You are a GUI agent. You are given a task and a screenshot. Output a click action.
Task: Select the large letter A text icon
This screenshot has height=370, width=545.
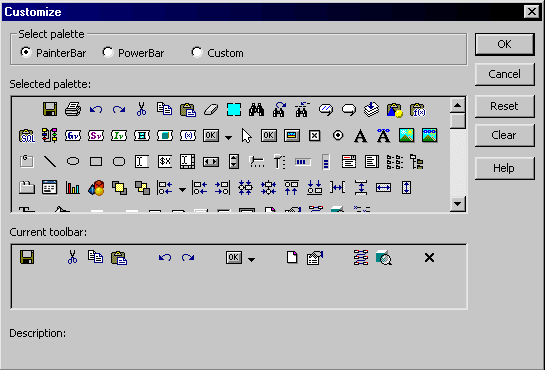click(x=360, y=136)
